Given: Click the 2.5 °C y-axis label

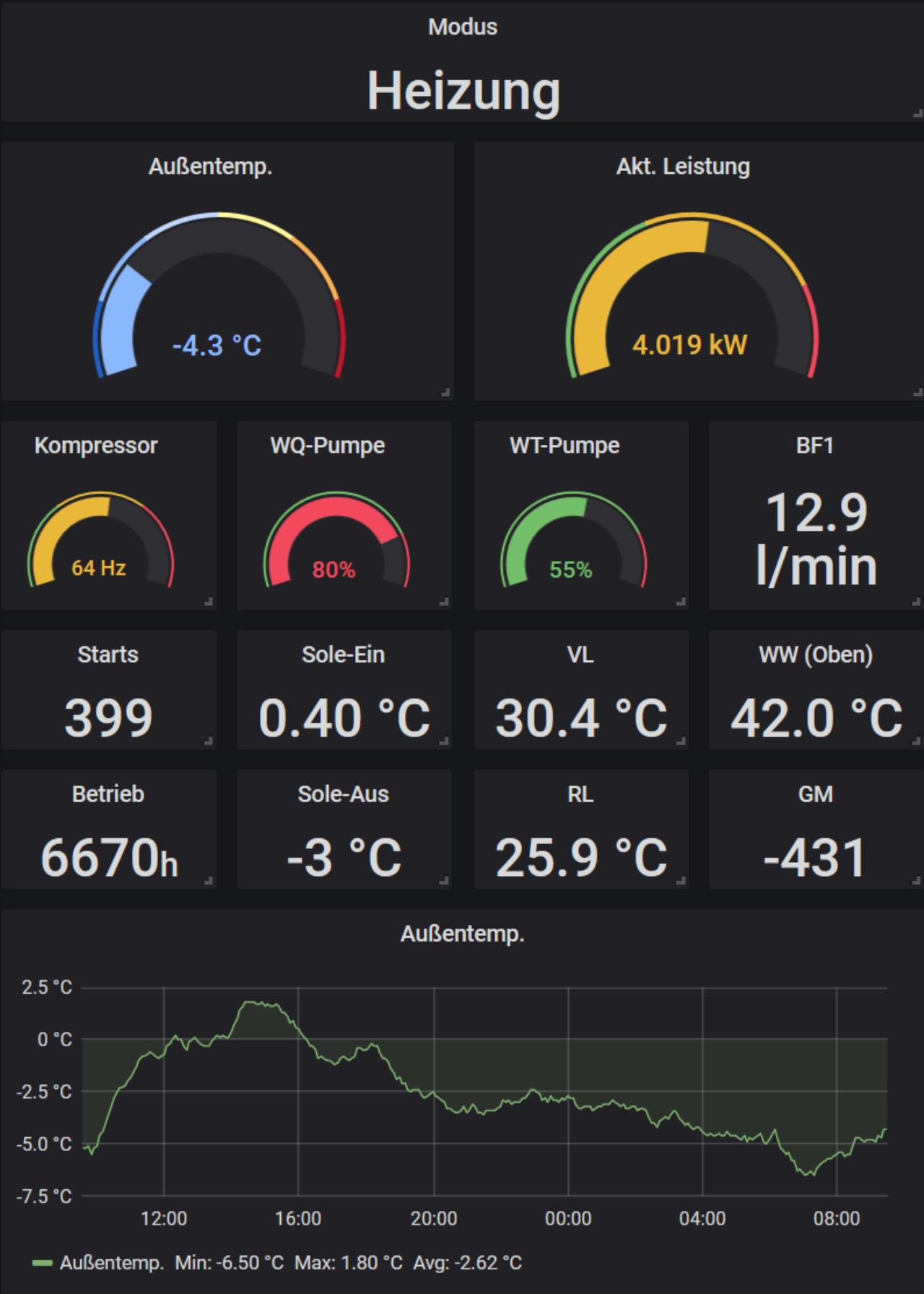Looking at the screenshot, I should pos(47,987).
